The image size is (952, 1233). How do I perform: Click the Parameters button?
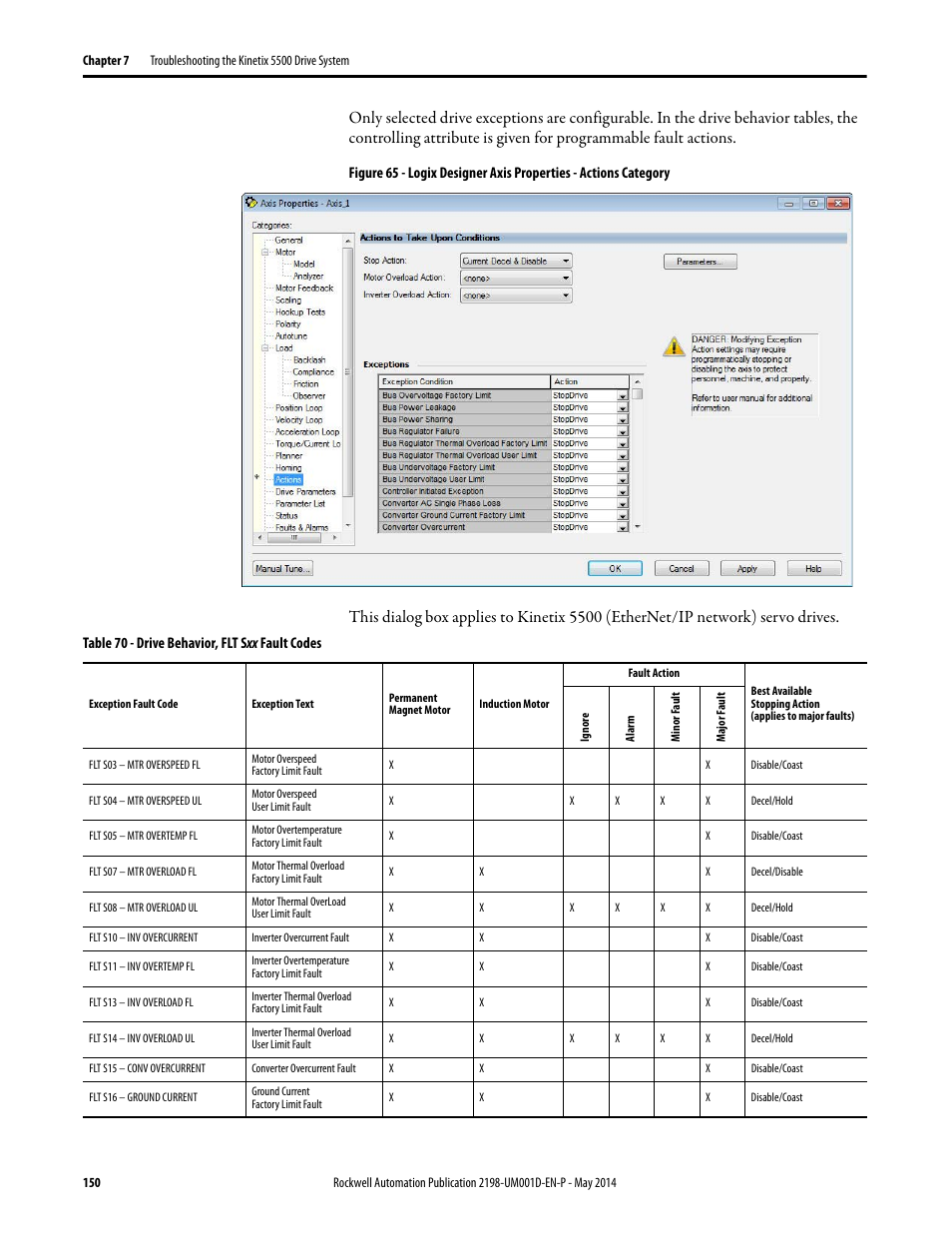point(701,261)
